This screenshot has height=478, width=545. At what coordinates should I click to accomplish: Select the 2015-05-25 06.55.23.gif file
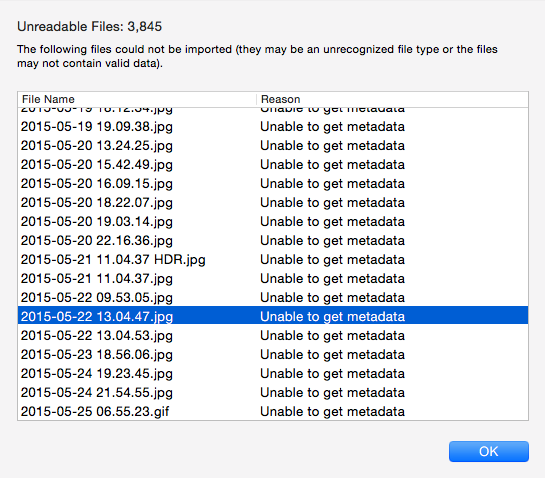click(273, 412)
